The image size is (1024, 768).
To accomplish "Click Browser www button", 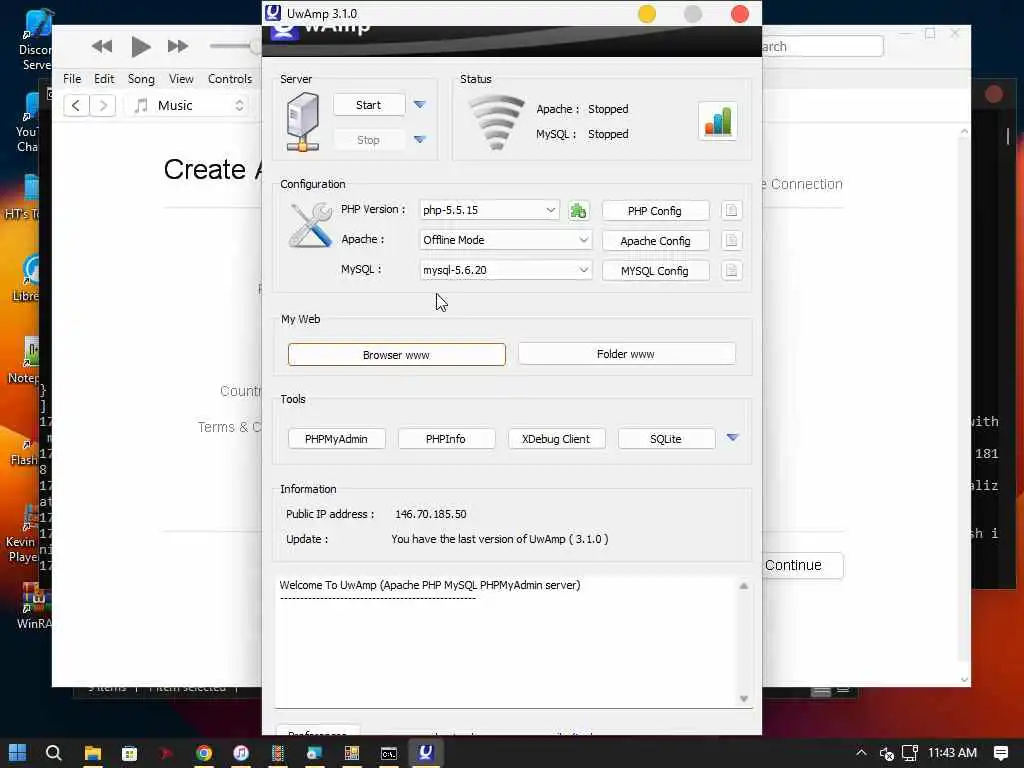I will pyautogui.click(x=396, y=355).
